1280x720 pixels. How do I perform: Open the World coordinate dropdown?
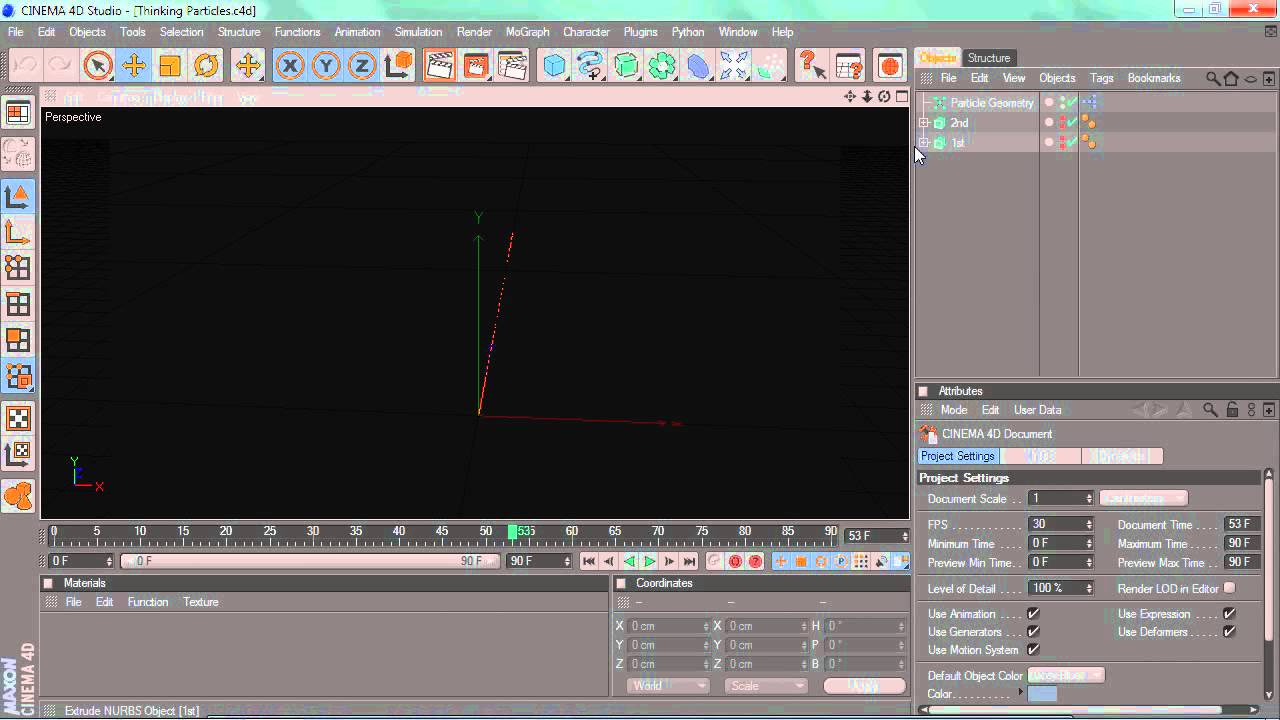(x=668, y=686)
